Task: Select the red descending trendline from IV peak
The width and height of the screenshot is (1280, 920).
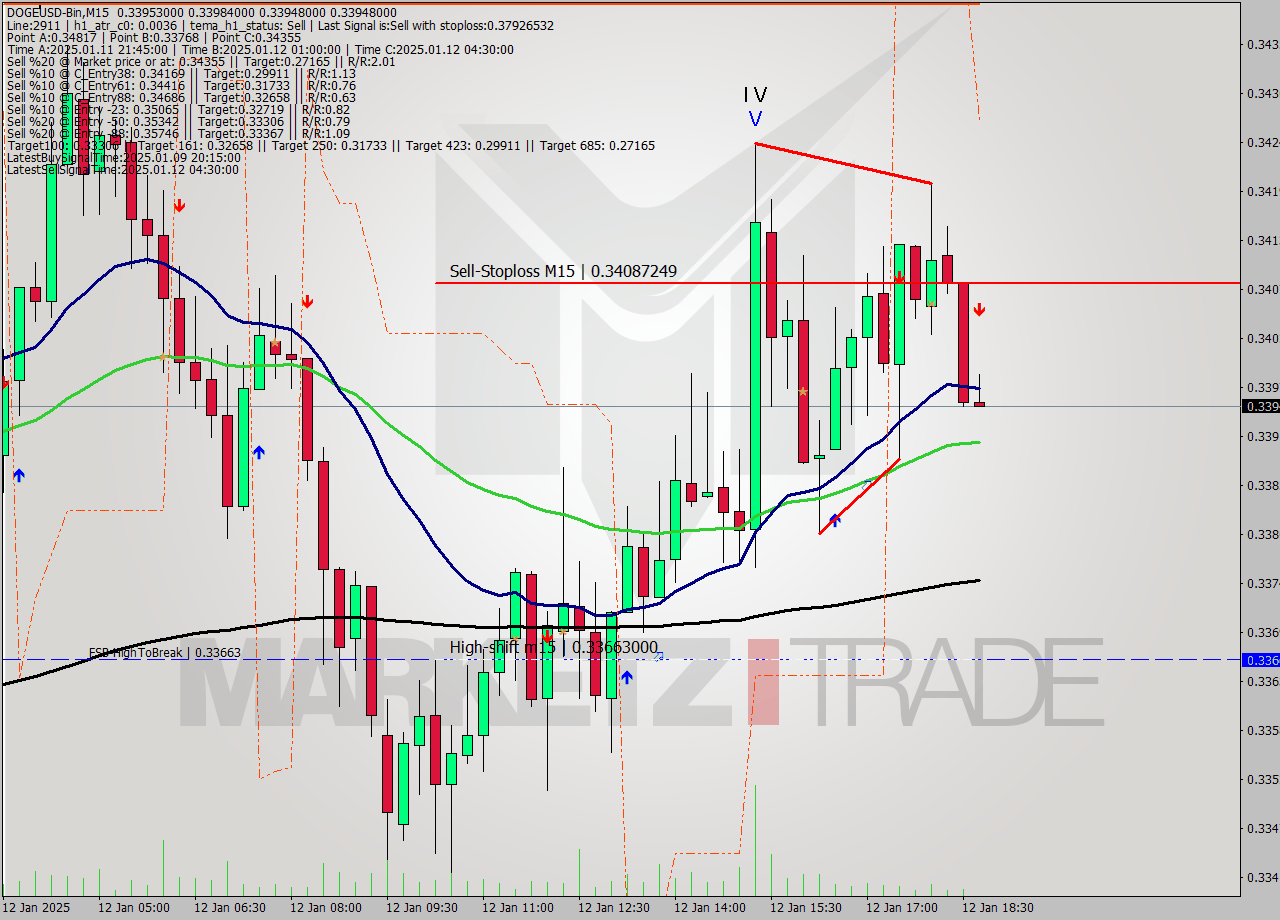Action: pyautogui.click(x=843, y=163)
